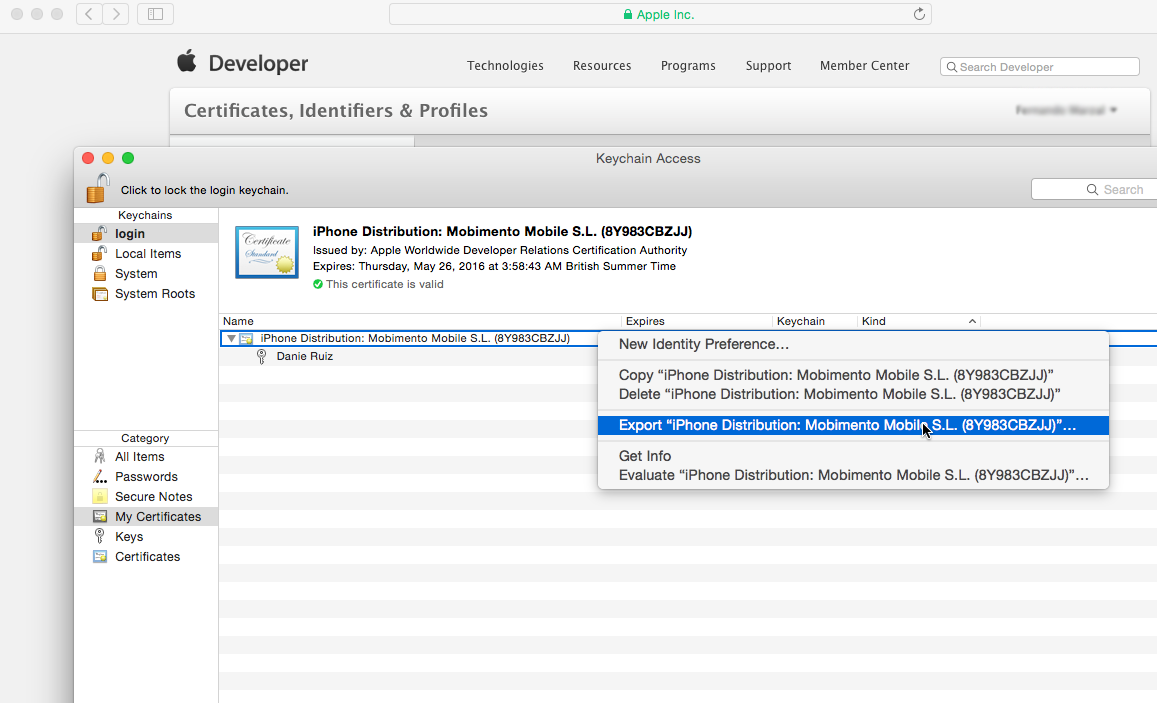Click the large certificate thumbnail image
This screenshot has height=703, width=1157.
[x=267, y=252]
